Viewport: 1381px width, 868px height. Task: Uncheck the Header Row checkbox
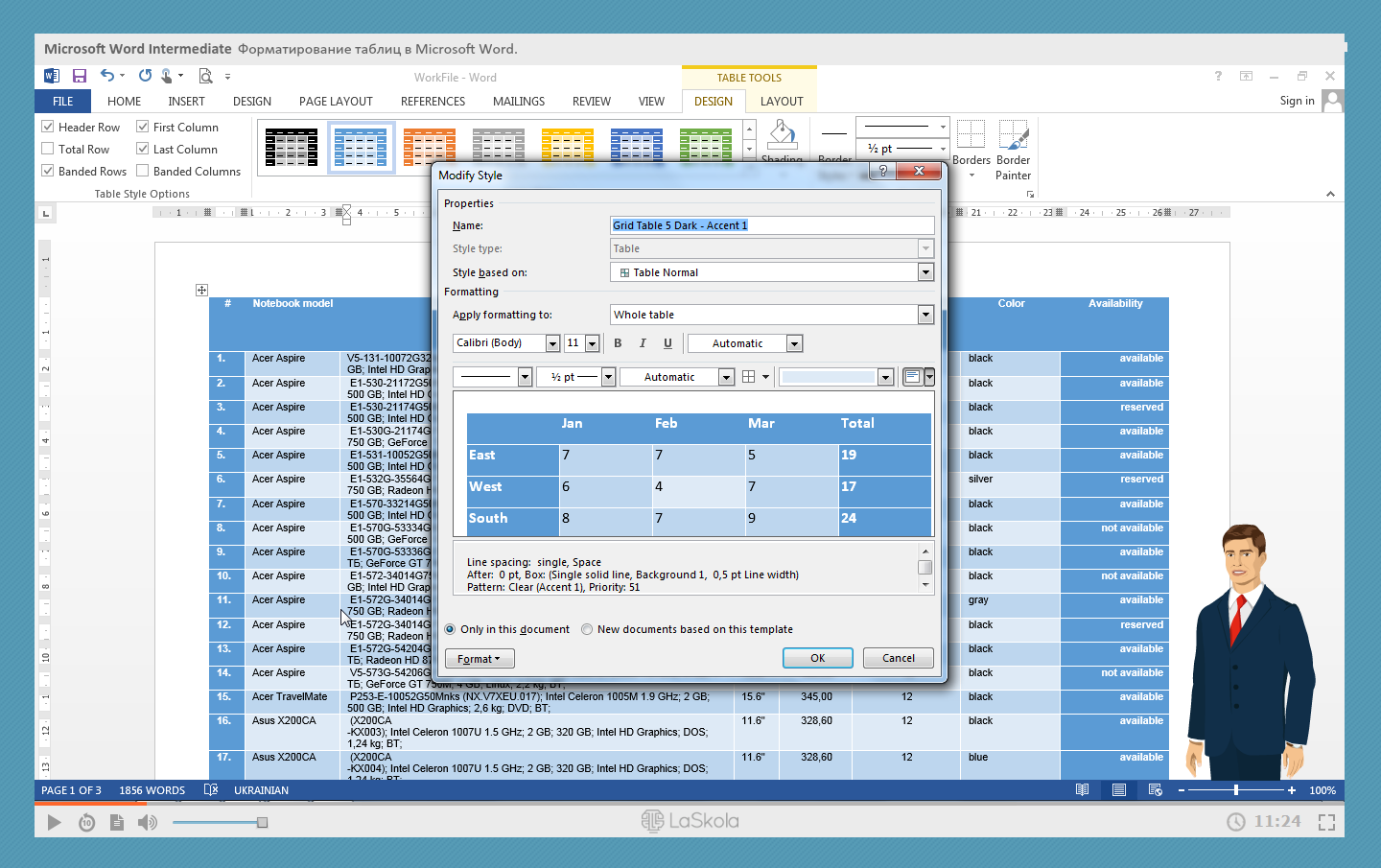(x=48, y=127)
